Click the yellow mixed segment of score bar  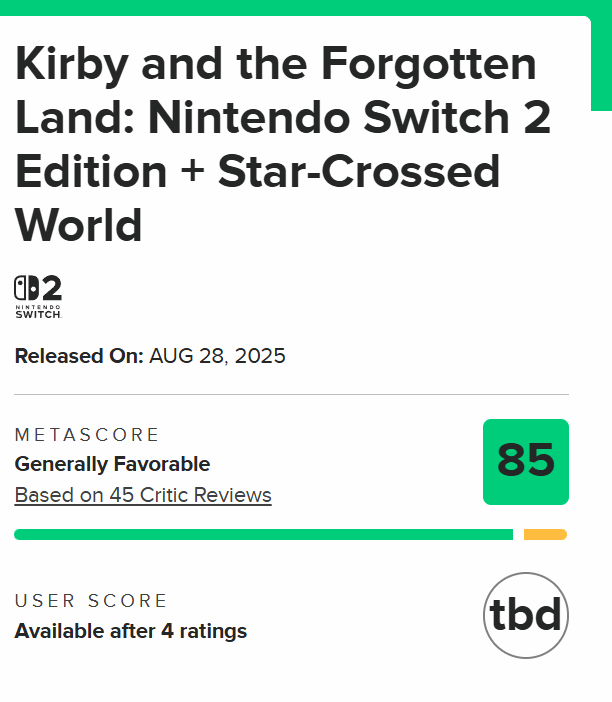(545, 535)
